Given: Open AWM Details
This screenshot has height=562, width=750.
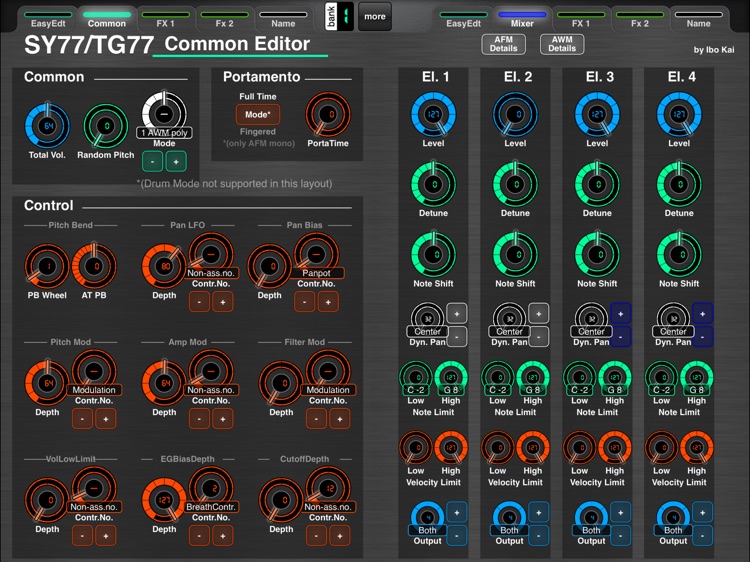Looking at the screenshot, I should pos(562,44).
